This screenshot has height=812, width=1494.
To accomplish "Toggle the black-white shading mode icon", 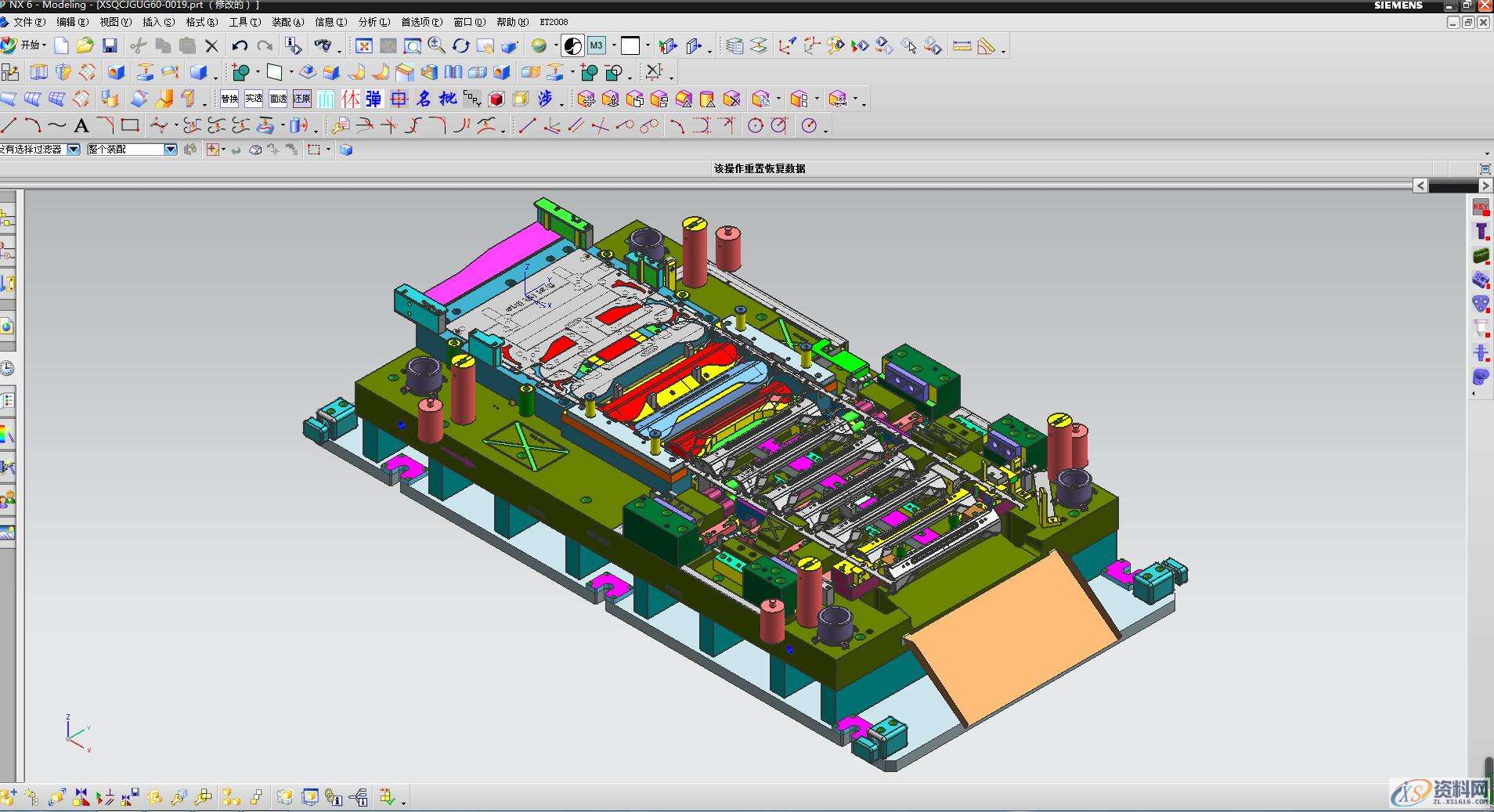I will coord(573,46).
